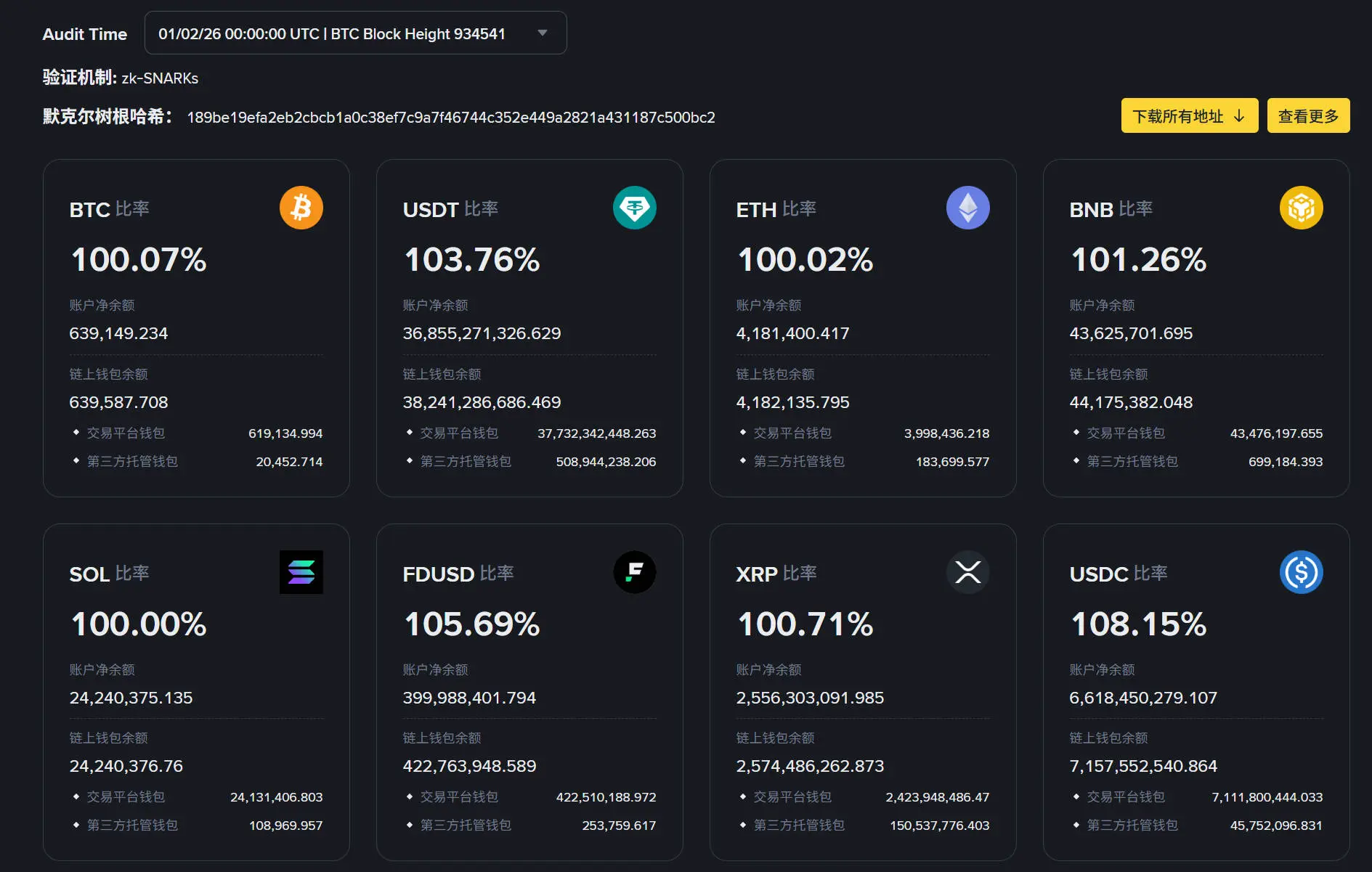Click the Ethereum diamond icon

[x=967, y=208]
